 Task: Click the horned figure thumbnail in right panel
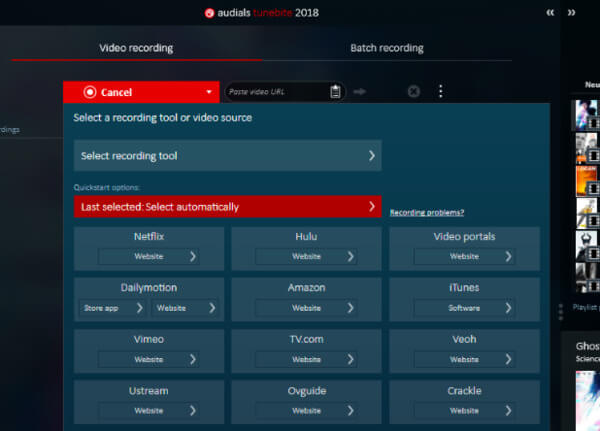587,246
